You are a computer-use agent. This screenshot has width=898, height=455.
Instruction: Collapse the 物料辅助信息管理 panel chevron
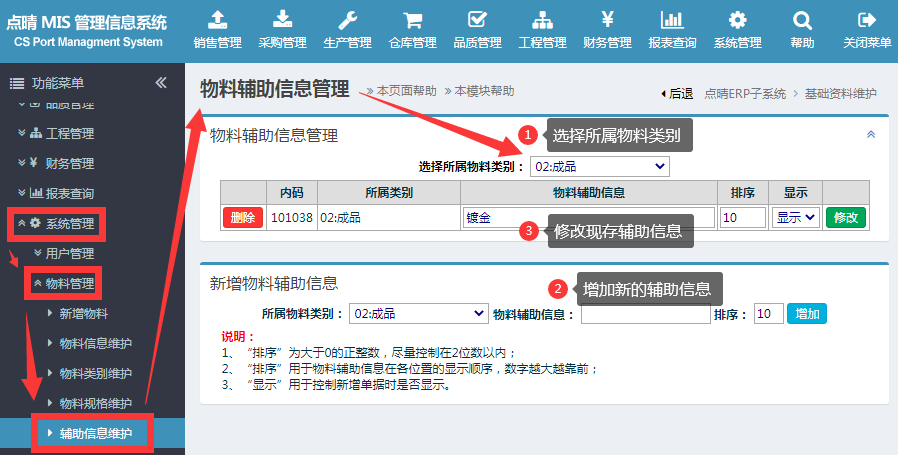click(870, 134)
